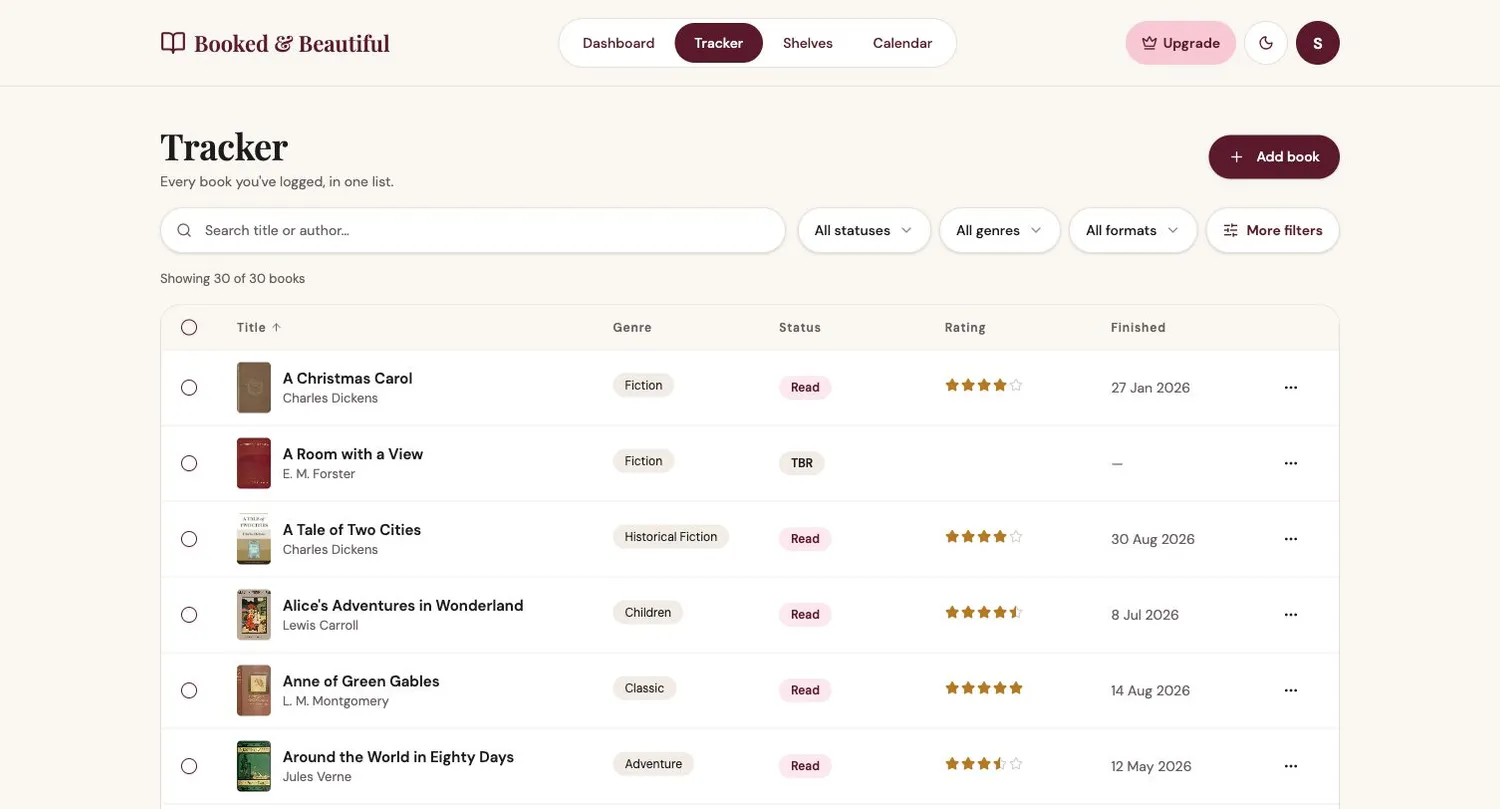The height and width of the screenshot is (809, 1500).
Task: Select all books with the header checkbox
Action: tap(189, 328)
